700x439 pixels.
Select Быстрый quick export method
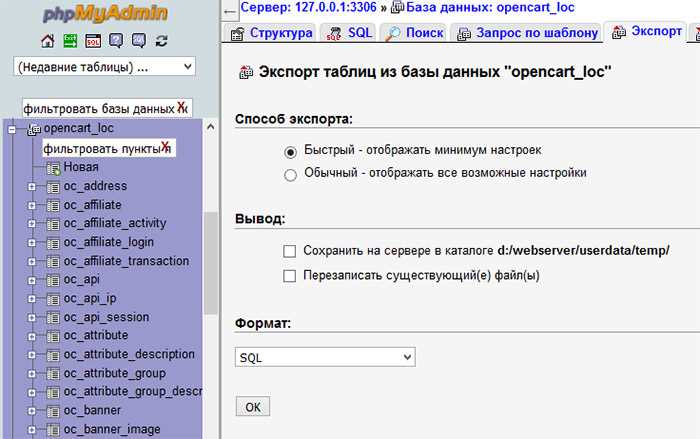click(291, 152)
